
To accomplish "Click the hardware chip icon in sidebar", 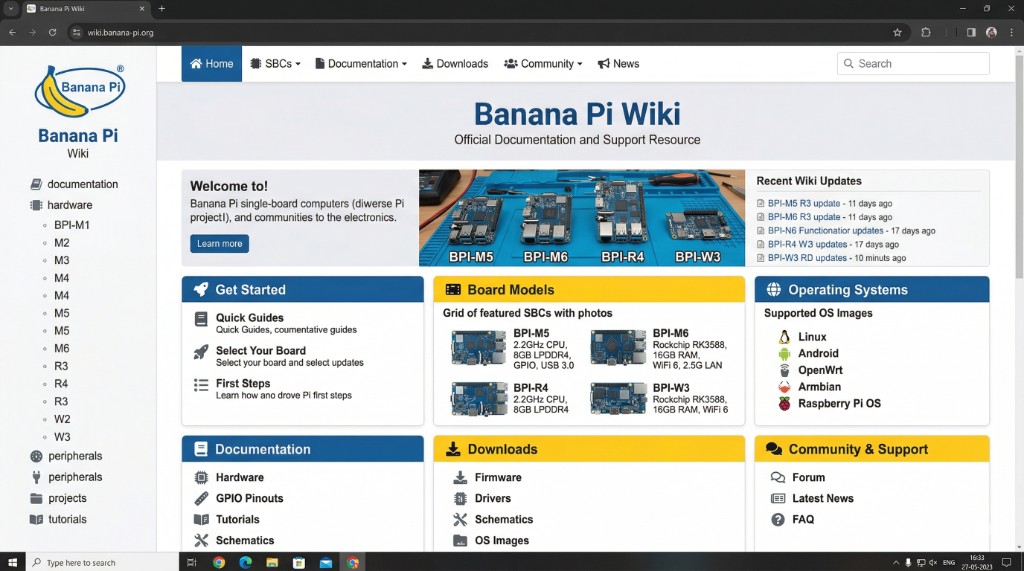I will pos(37,205).
